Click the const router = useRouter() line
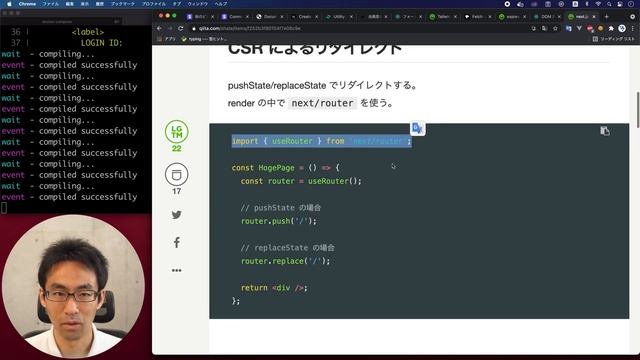Viewport: 640px width, 360px height. 301,181
